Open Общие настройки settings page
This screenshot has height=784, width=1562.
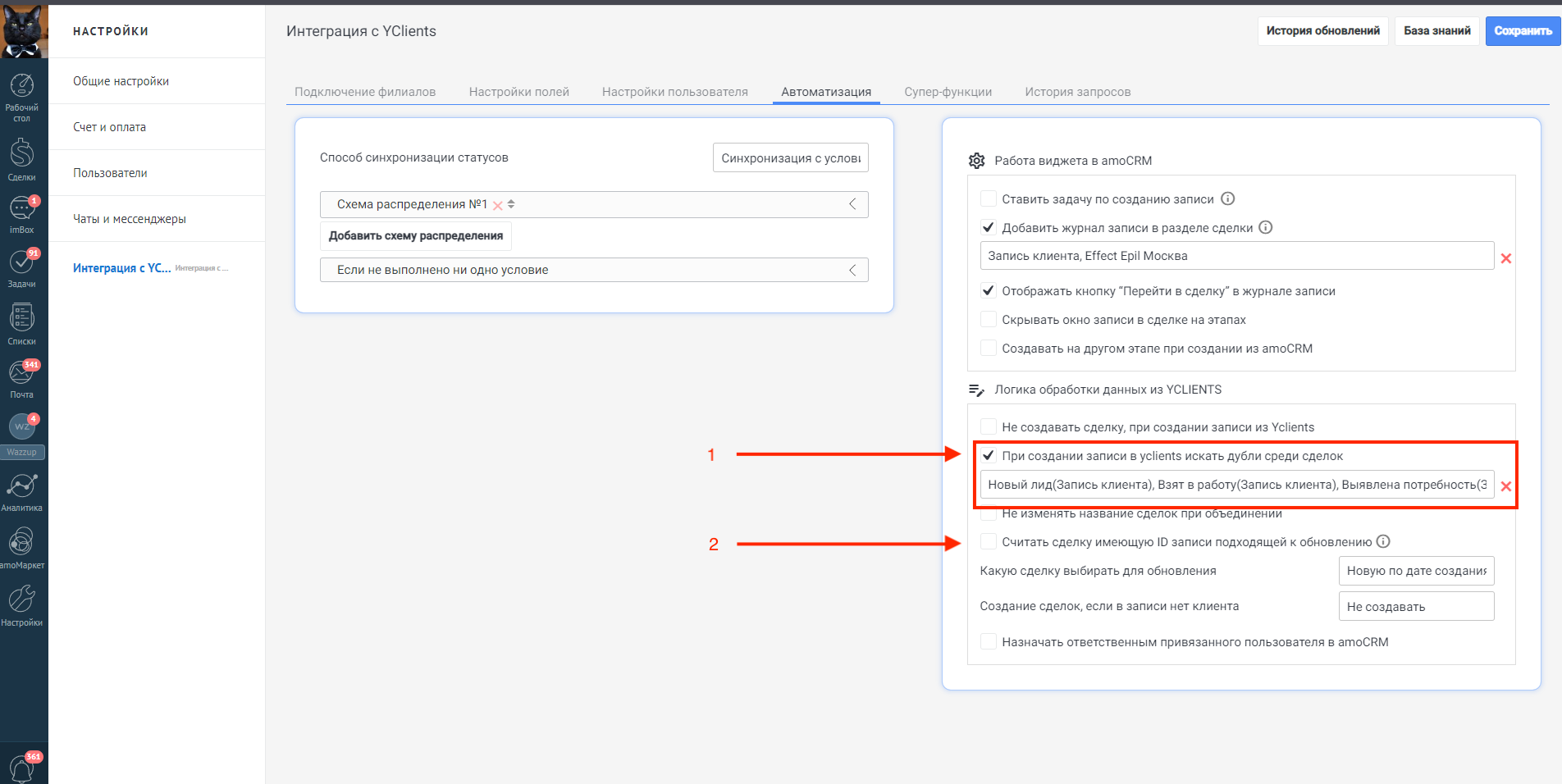click(157, 81)
